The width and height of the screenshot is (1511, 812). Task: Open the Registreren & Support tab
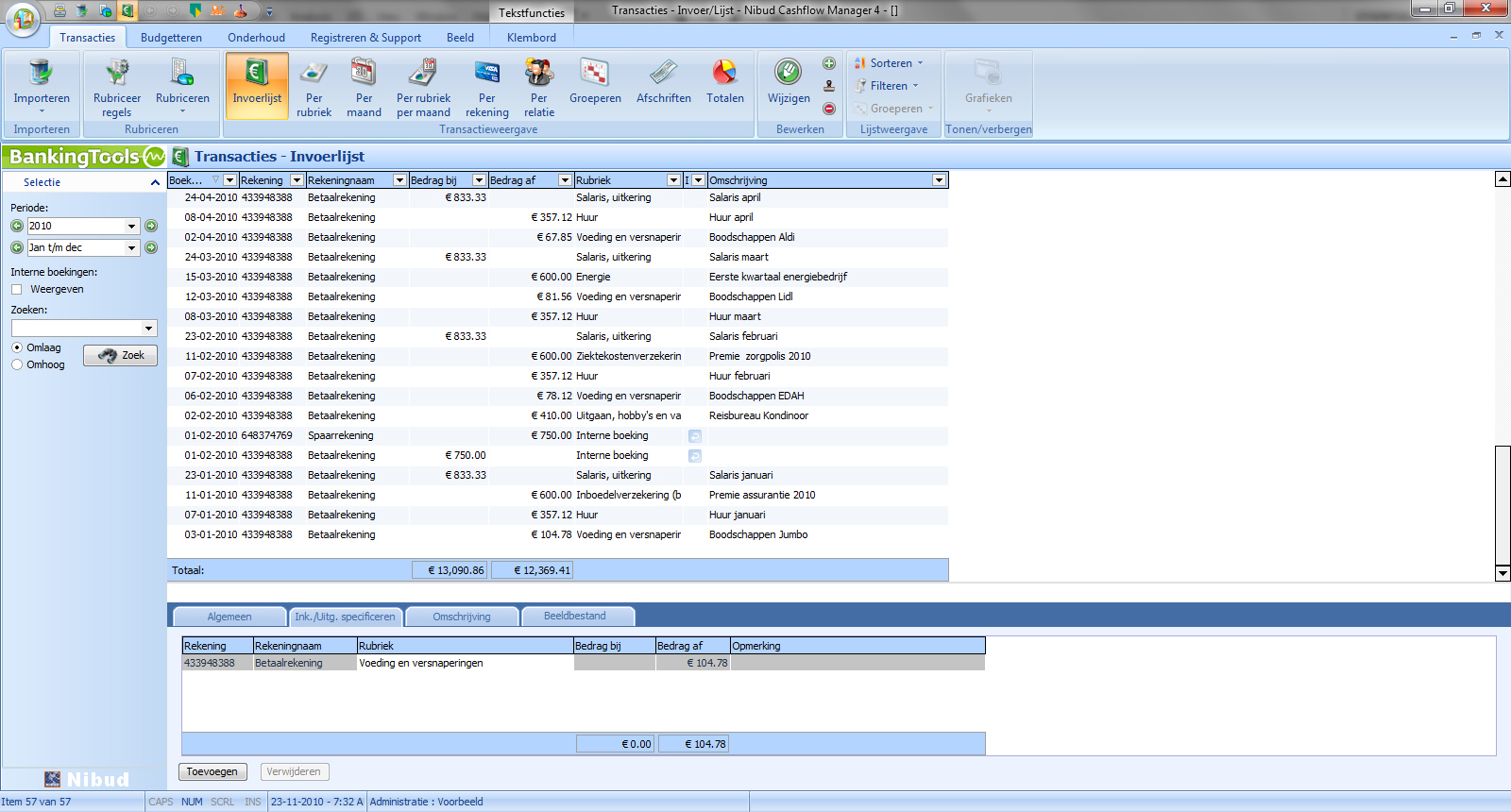tap(365, 38)
